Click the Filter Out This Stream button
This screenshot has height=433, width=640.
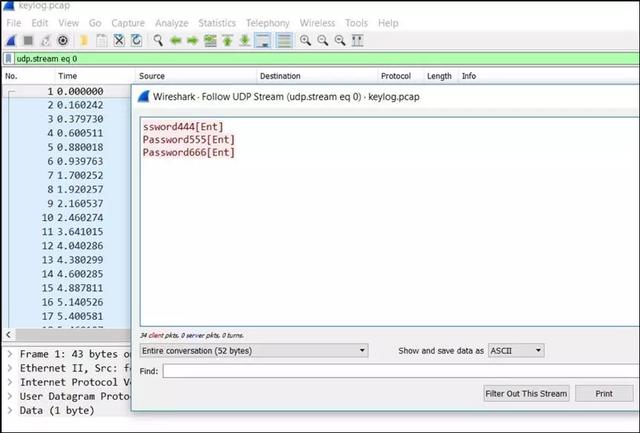point(526,393)
